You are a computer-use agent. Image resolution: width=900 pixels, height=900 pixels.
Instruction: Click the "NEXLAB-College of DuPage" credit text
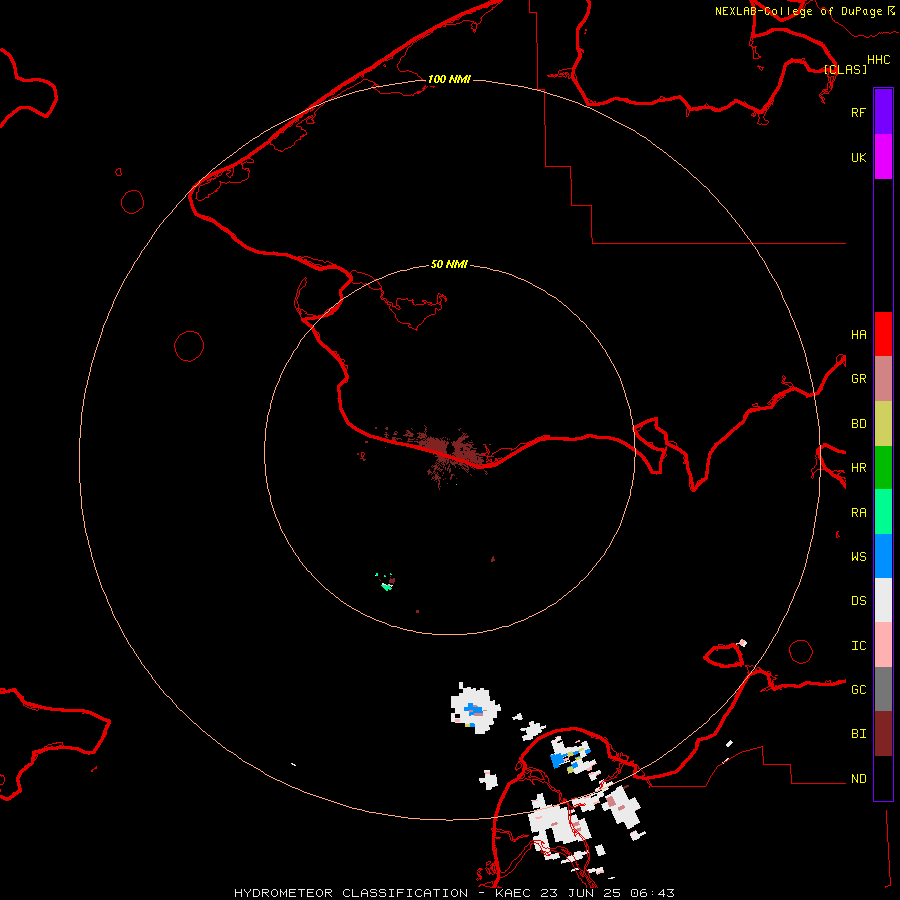[798, 11]
